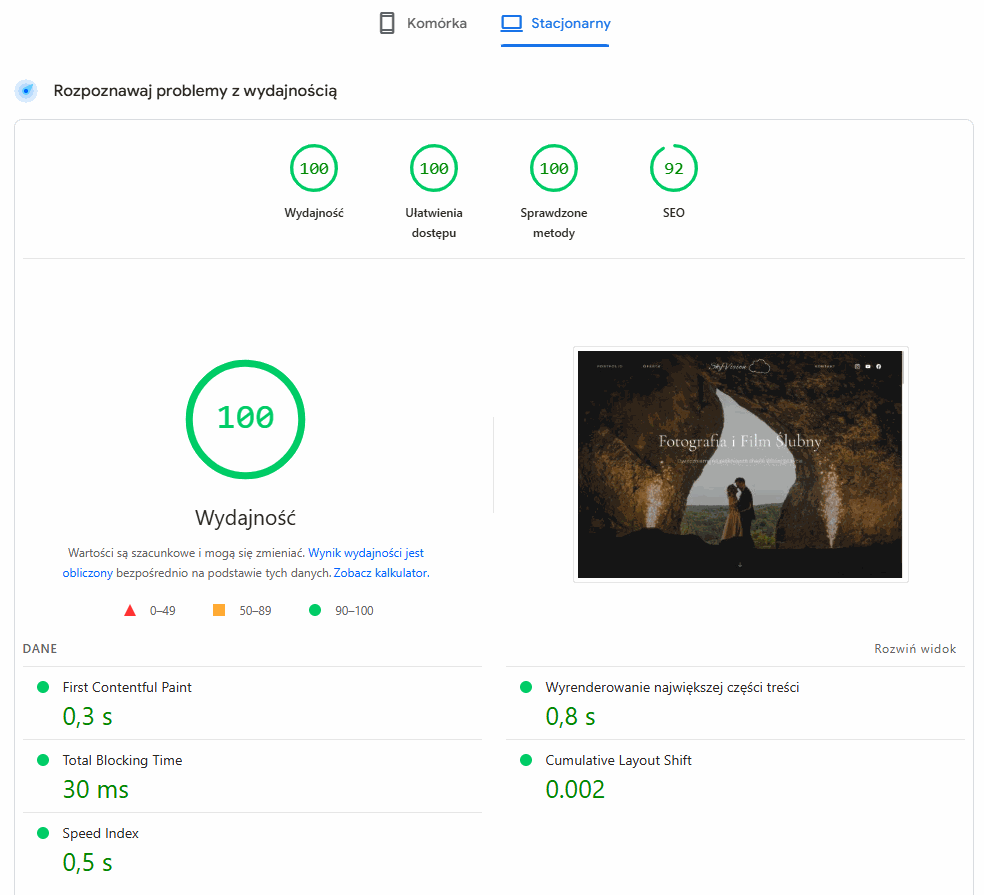Image resolution: width=984 pixels, height=895 pixels.
Task: Click the First Contentful Paint metric label
Action: (127, 687)
